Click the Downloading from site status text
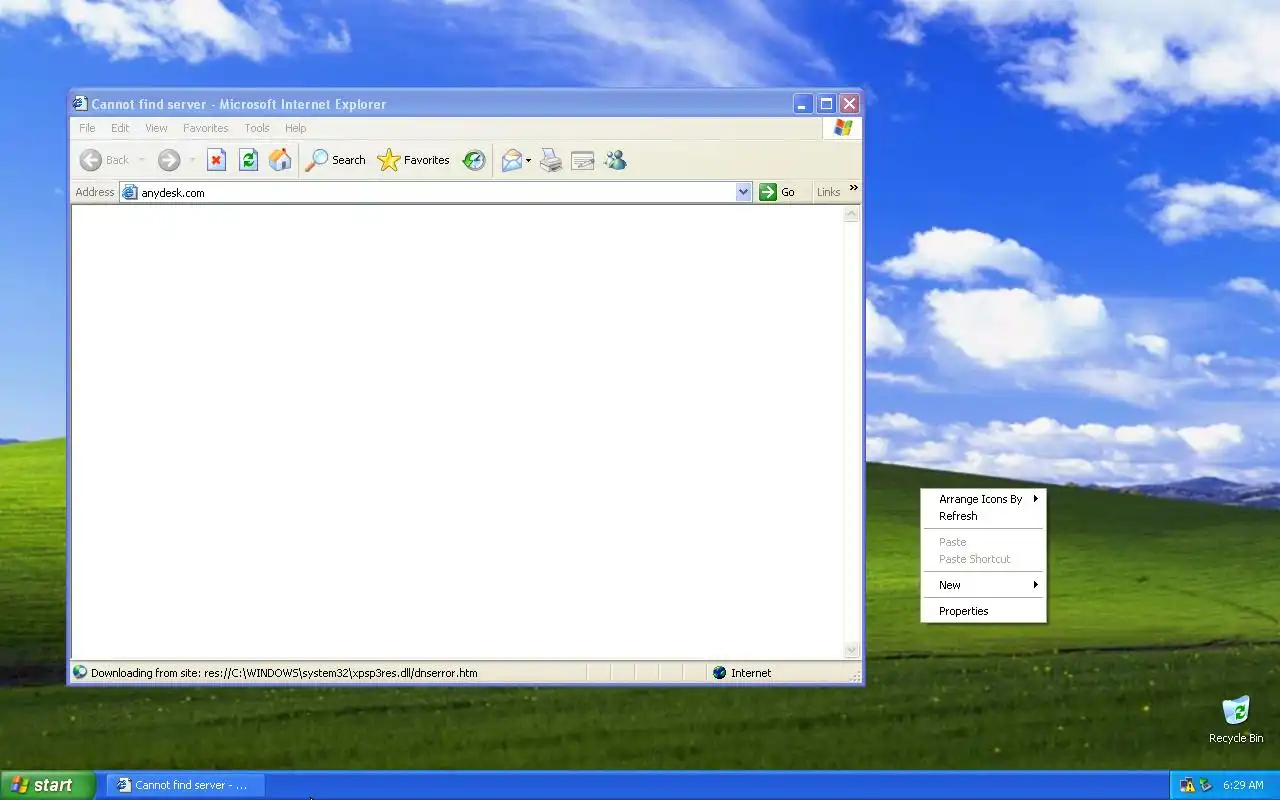The height and width of the screenshot is (800, 1280). click(x=284, y=673)
